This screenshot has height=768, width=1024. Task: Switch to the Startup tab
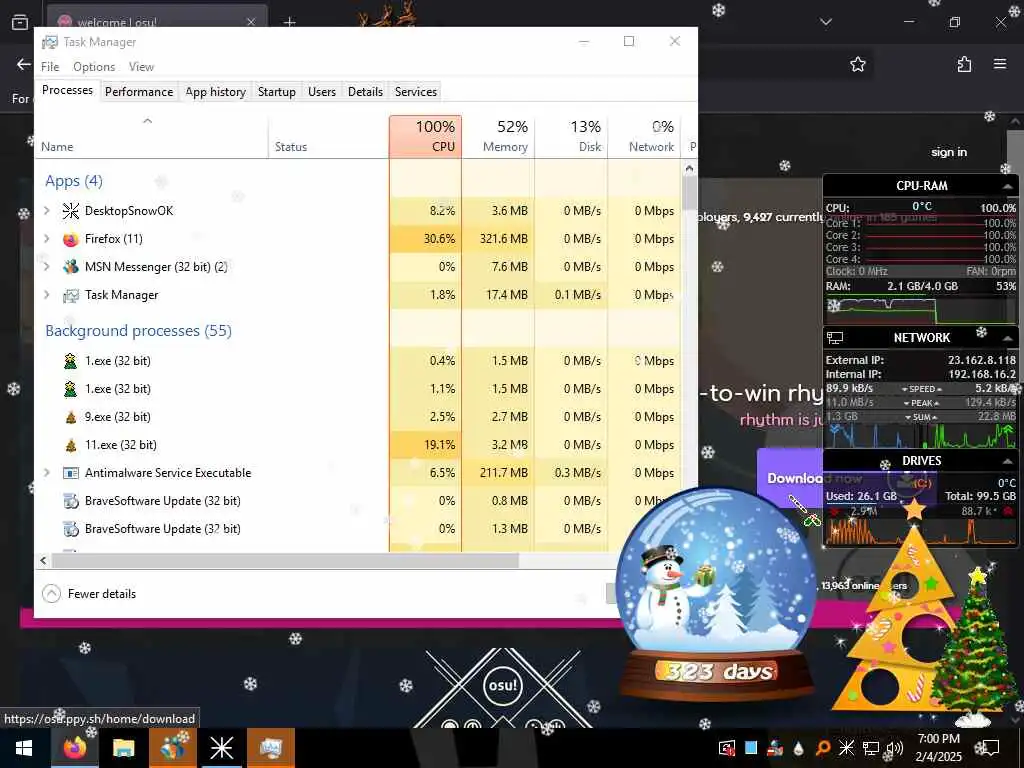[277, 91]
